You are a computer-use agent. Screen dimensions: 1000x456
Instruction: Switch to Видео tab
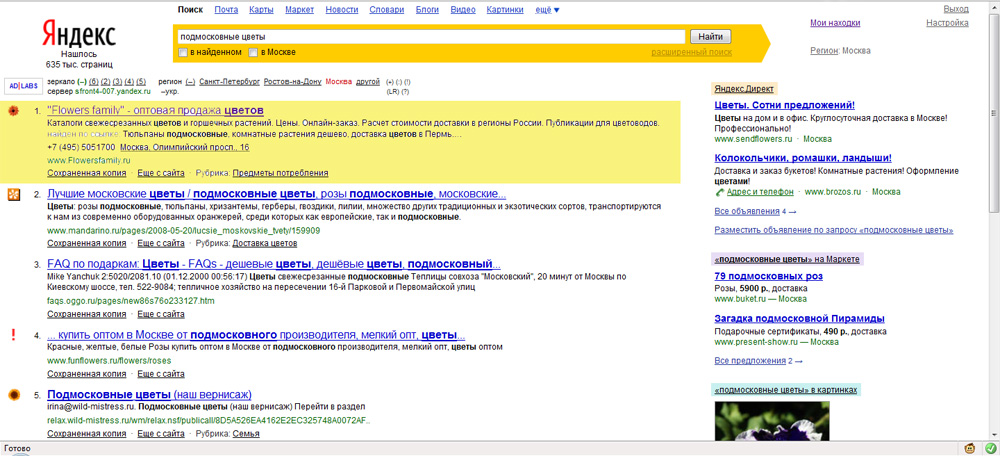point(463,10)
